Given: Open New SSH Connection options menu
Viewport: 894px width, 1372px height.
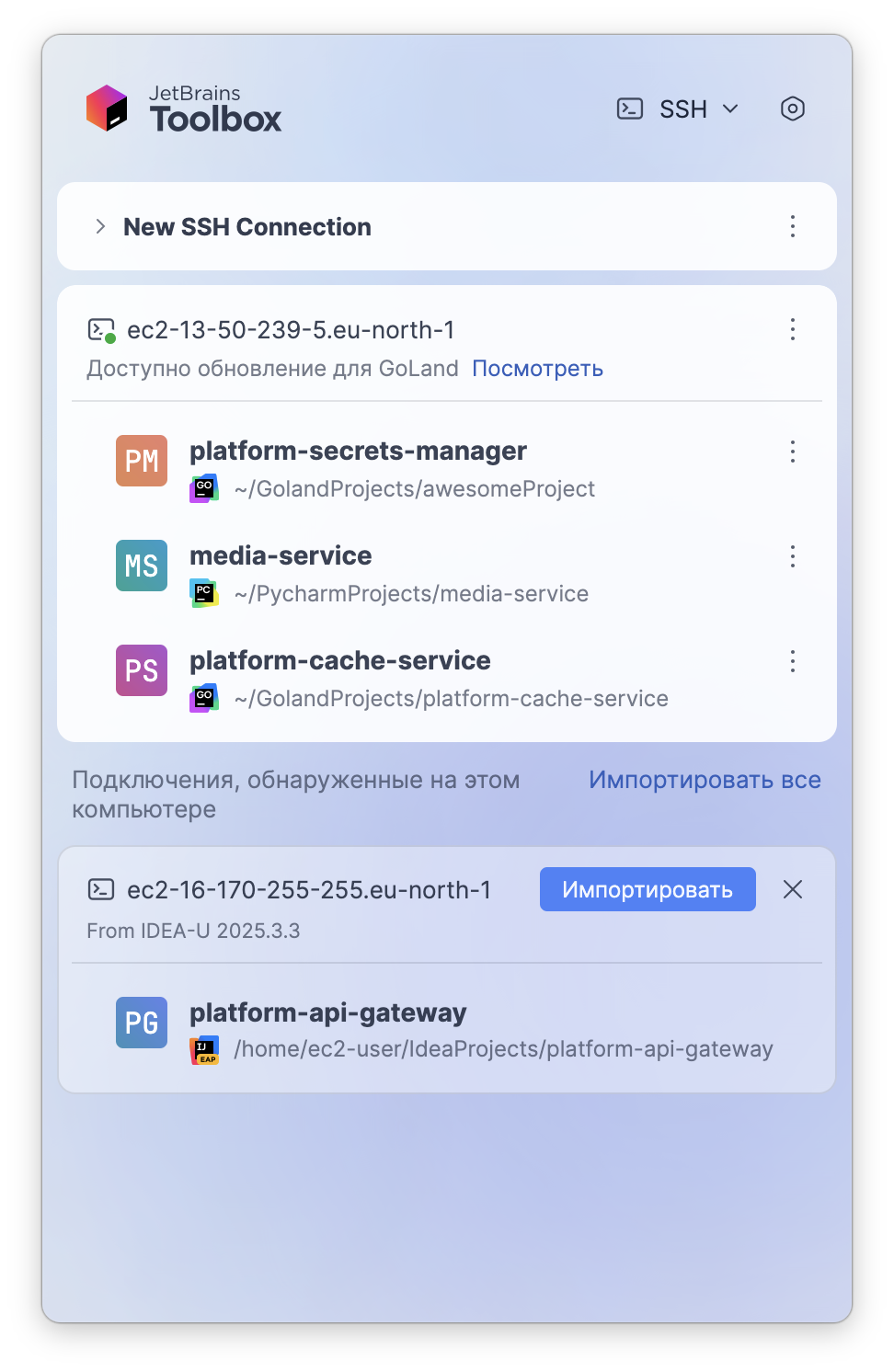Looking at the screenshot, I should tap(793, 226).
